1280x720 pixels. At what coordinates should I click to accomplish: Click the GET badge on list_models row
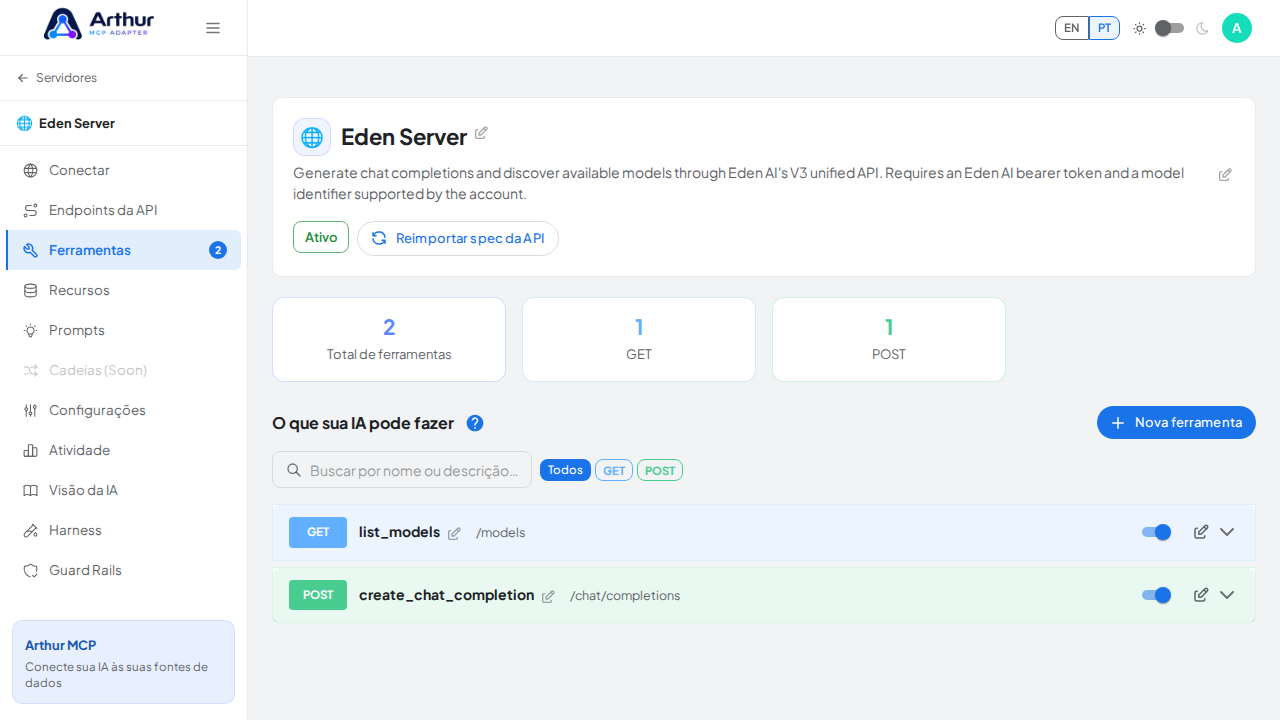click(318, 532)
